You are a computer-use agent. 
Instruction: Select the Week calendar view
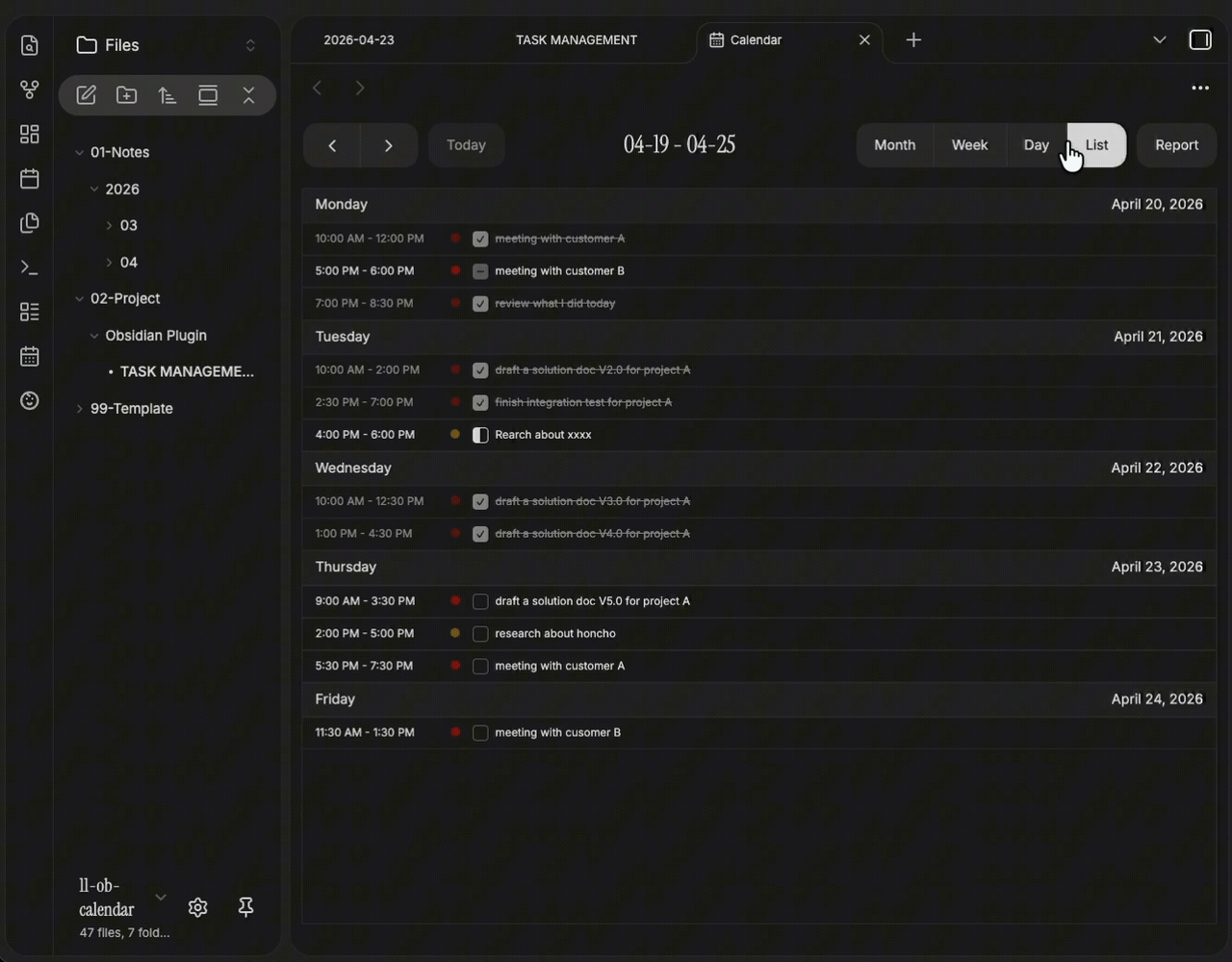pos(969,145)
